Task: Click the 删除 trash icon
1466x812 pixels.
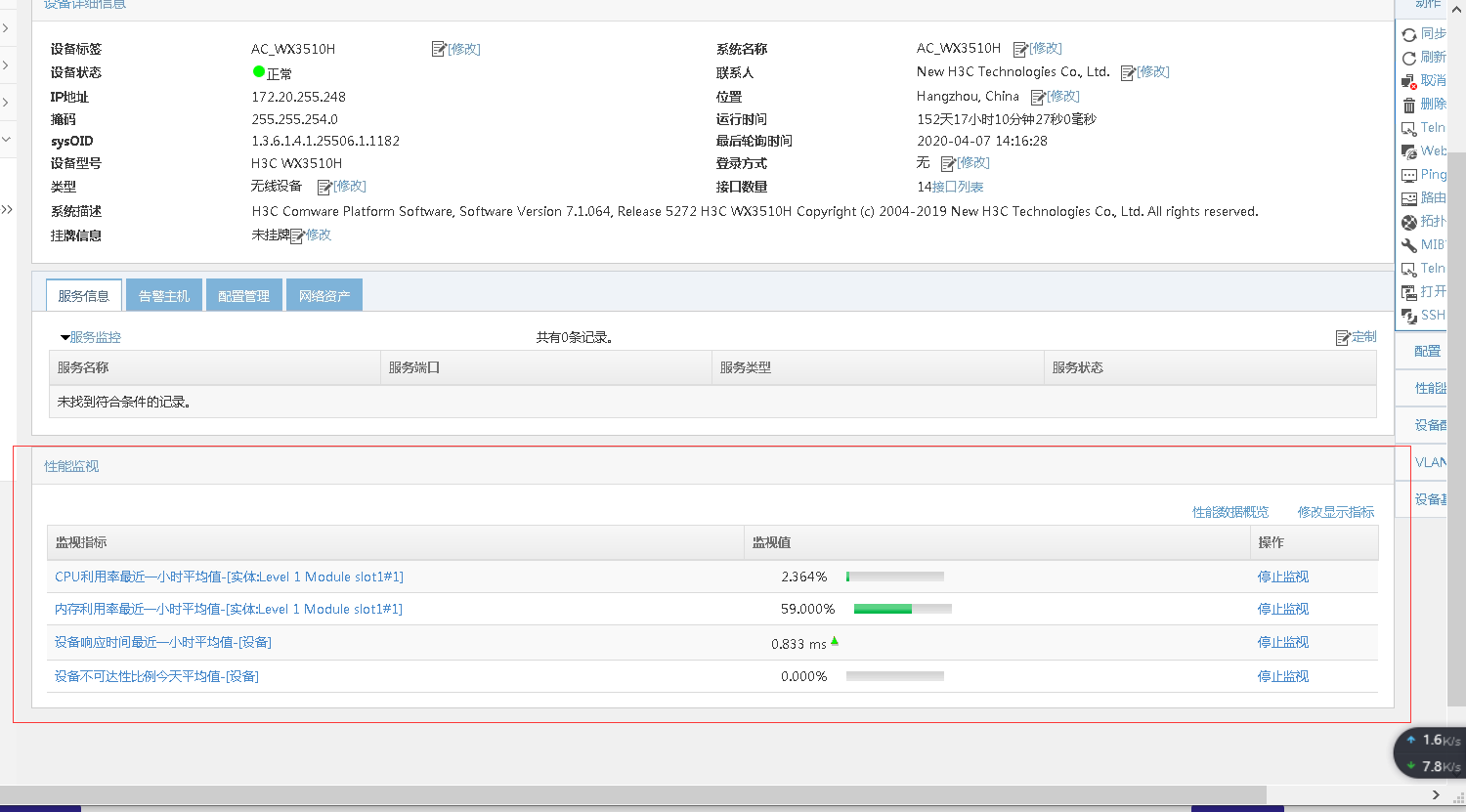Action: pyautogui.click(x=1409, y=105)
